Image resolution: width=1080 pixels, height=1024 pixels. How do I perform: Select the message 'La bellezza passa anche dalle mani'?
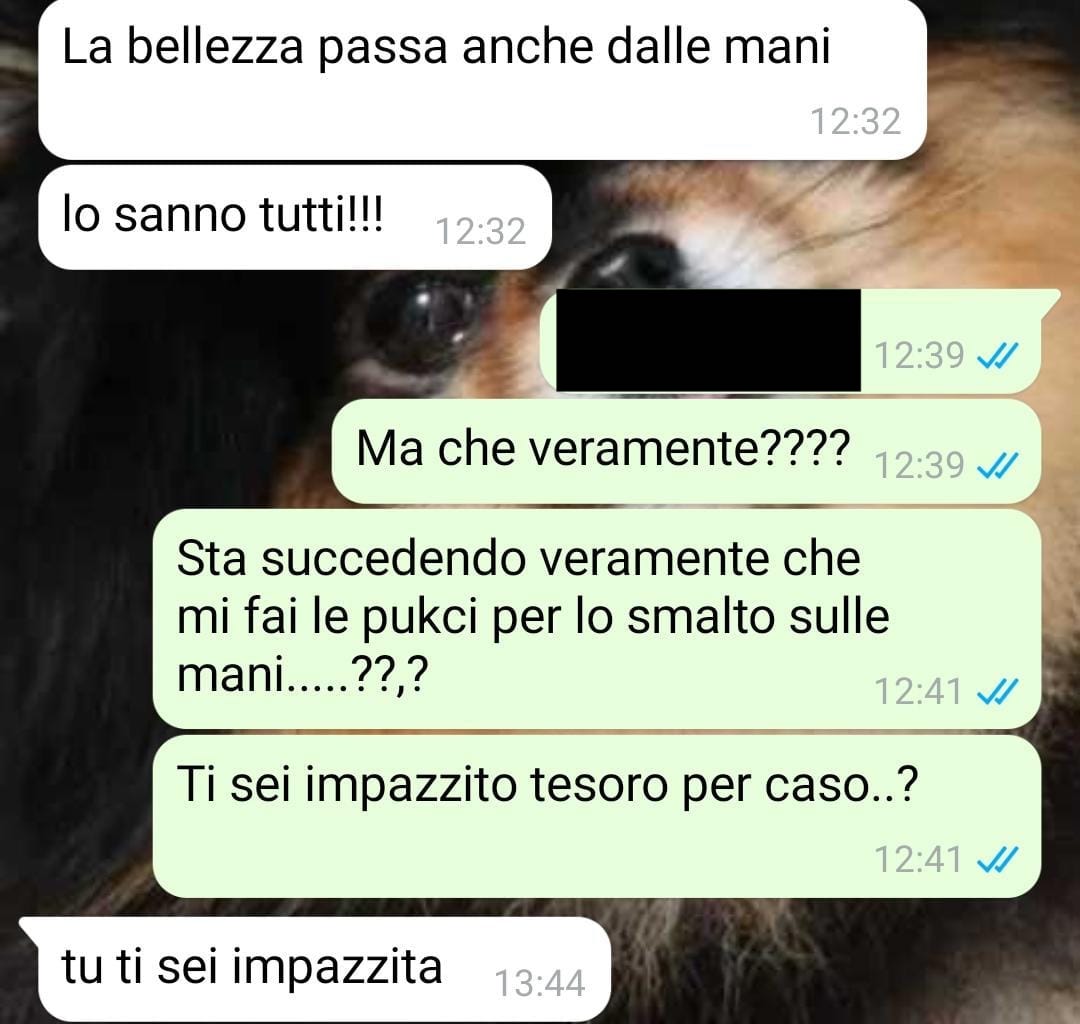click(482, 79)
